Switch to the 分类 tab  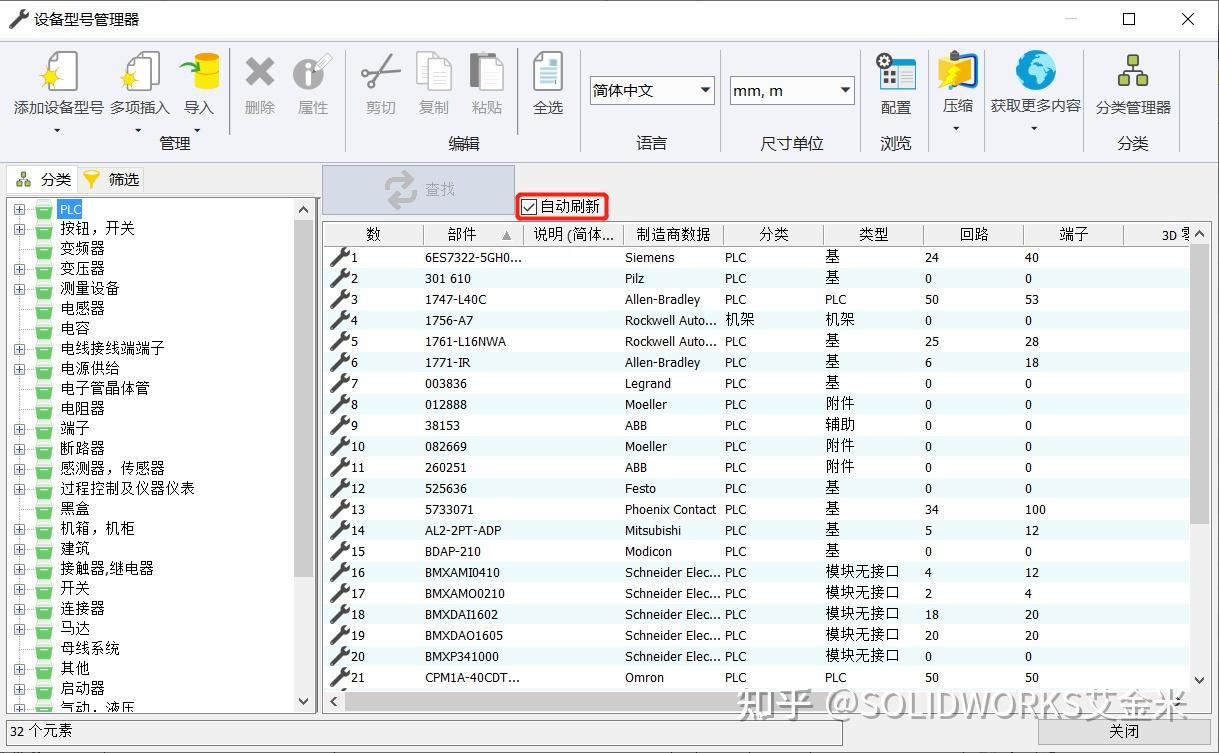[x=43, y=179]
